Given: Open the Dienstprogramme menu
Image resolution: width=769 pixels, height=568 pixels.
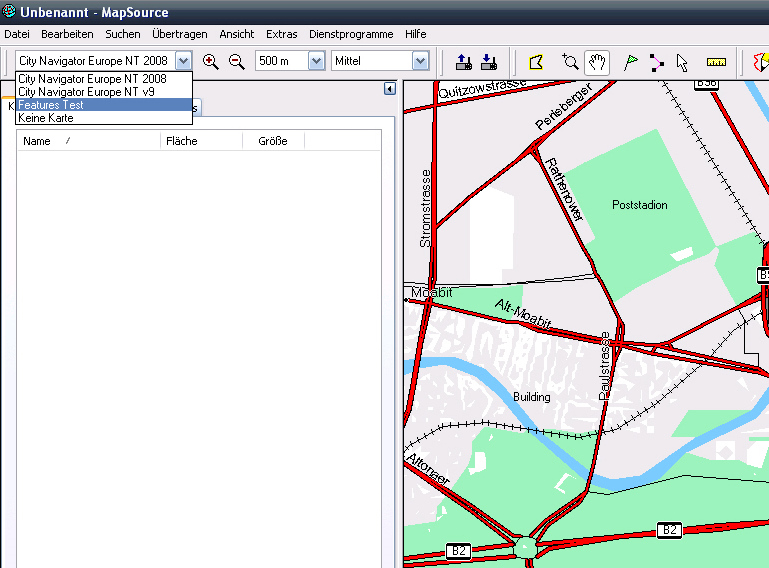Looking at the screenshot, I should pyautogui.click(x=351, y=34).
